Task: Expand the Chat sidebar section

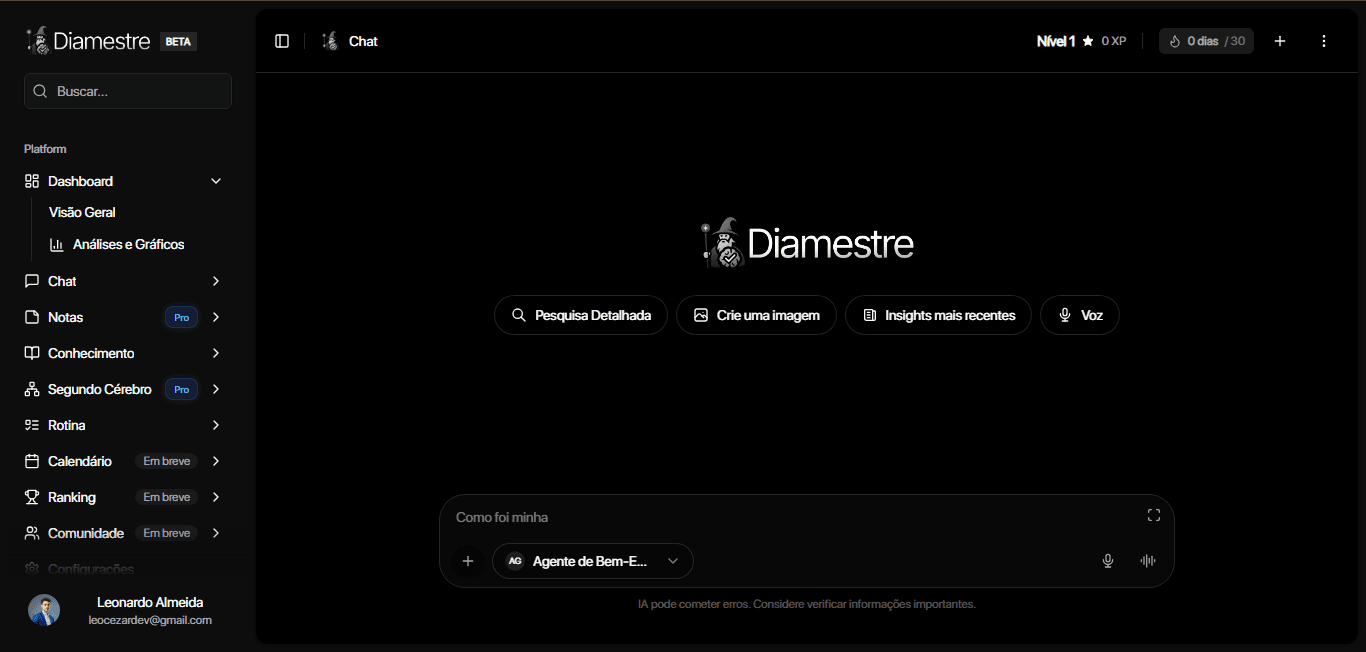Action: click(x=216, y=281)
